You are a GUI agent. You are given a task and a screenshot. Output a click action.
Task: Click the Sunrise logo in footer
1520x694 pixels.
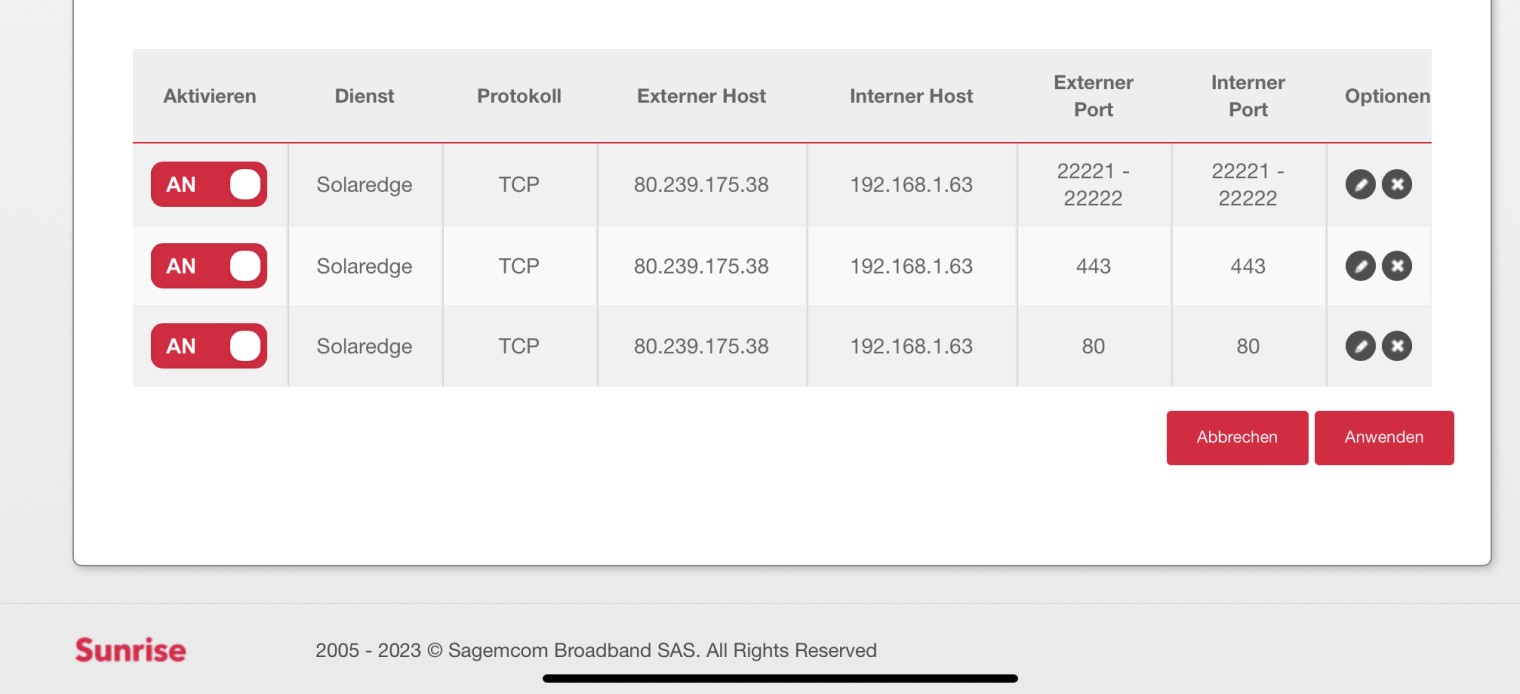[x=130, y=651]
